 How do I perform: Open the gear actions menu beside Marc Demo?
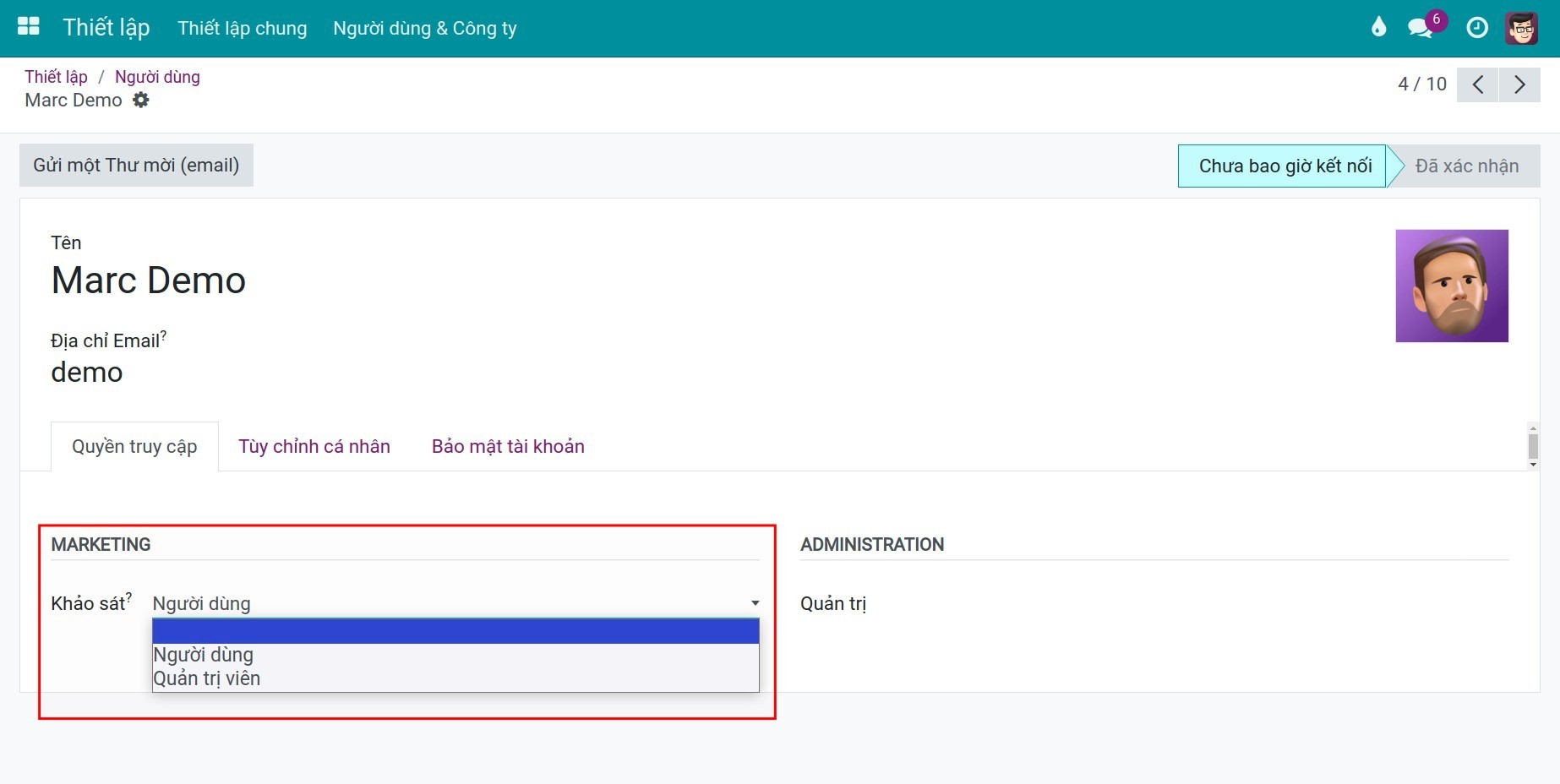tap(141, 100)
